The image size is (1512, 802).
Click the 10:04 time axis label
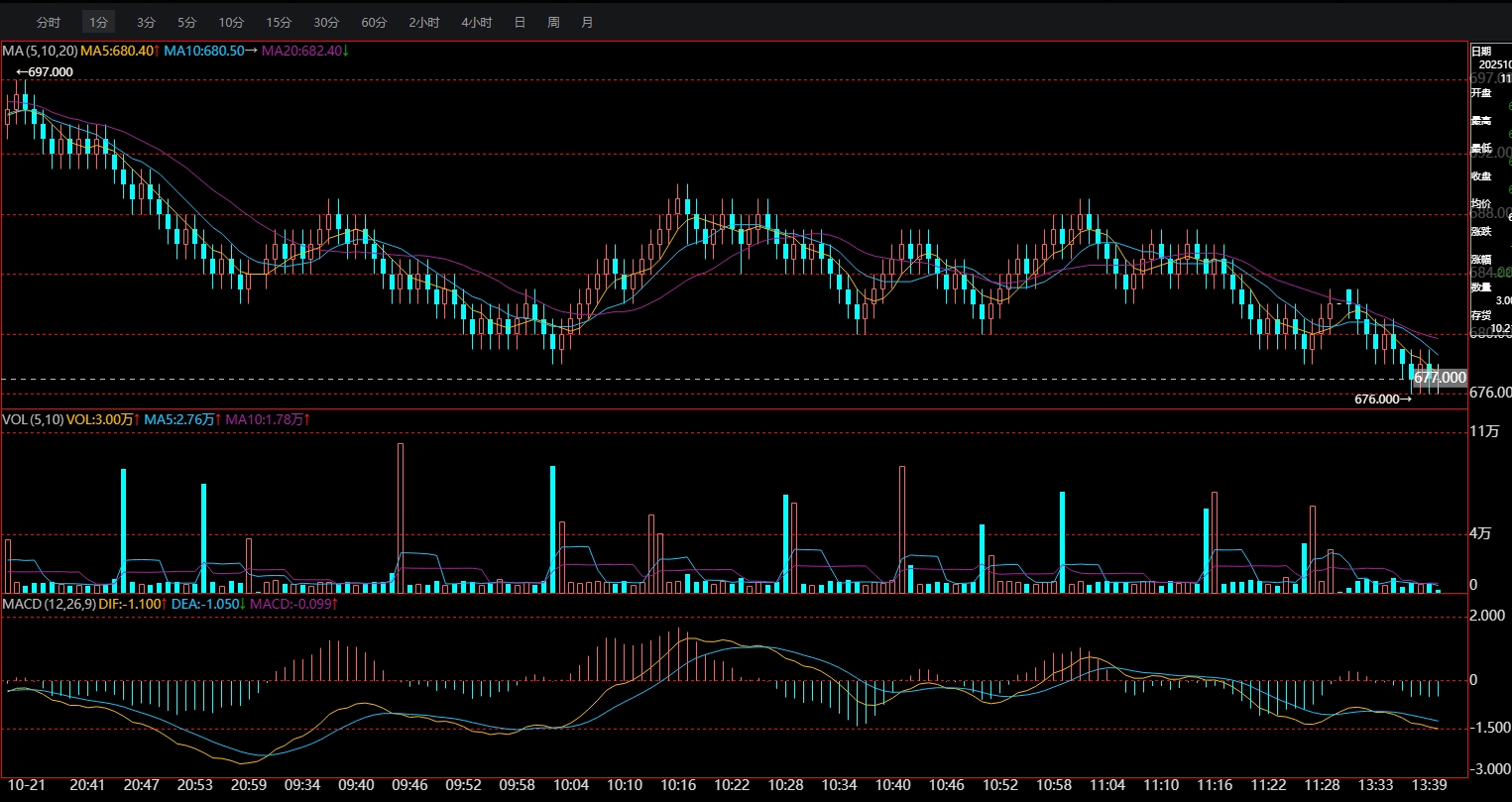572,784
